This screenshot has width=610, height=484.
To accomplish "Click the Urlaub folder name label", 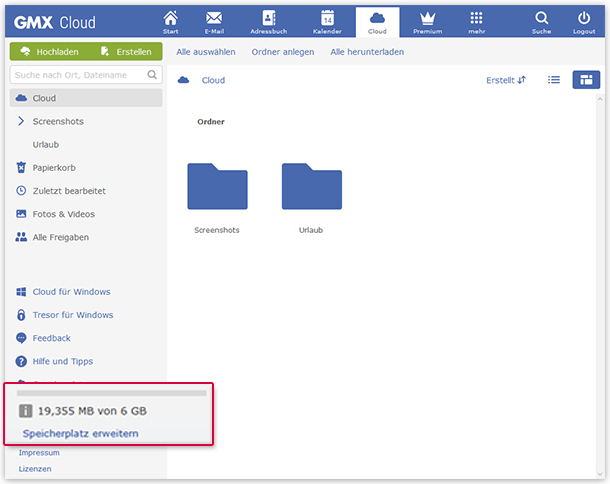I will pos(310,230).
